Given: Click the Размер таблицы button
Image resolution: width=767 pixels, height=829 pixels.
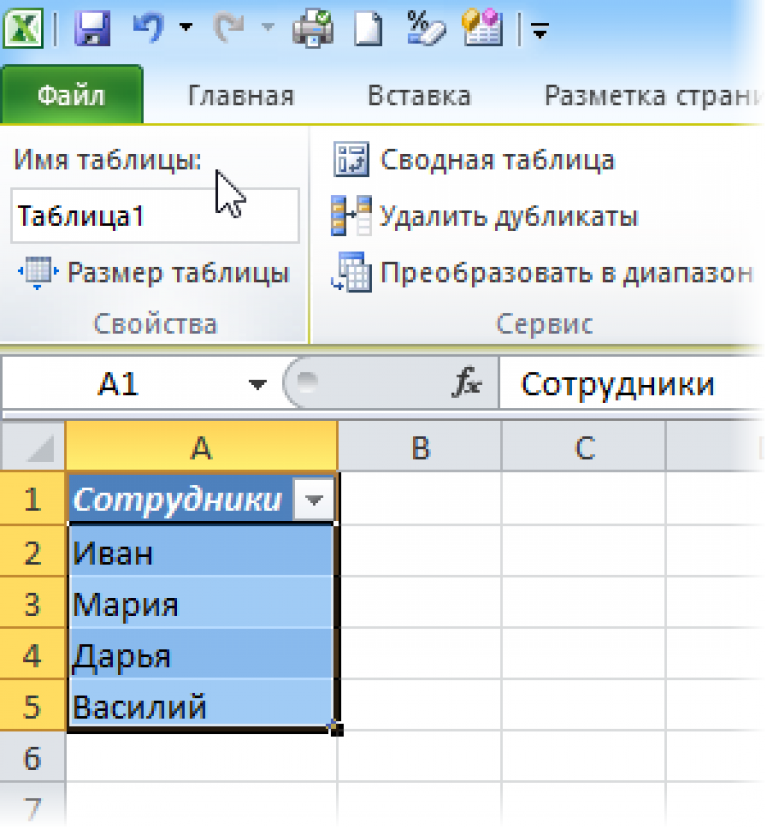Looking at the screenshot, I should tap(154, 273).
